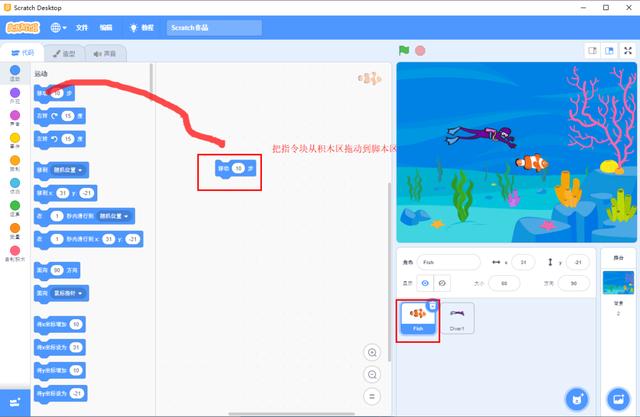Show the sprite using the eye button
Screen dimensions: 640x417
click(x=425, y=283)
